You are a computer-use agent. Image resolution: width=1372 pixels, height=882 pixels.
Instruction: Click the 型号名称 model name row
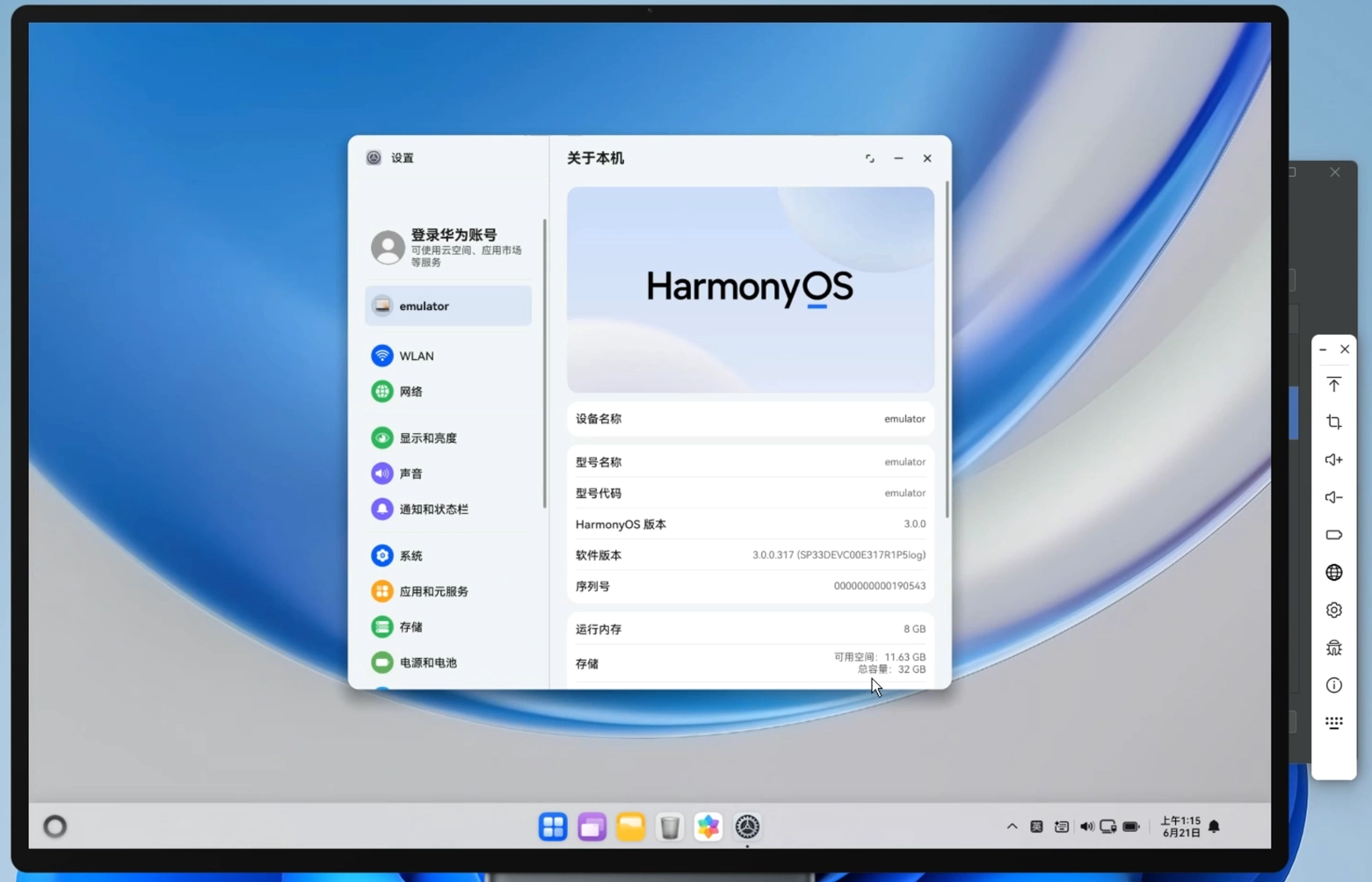pos(751,462)
